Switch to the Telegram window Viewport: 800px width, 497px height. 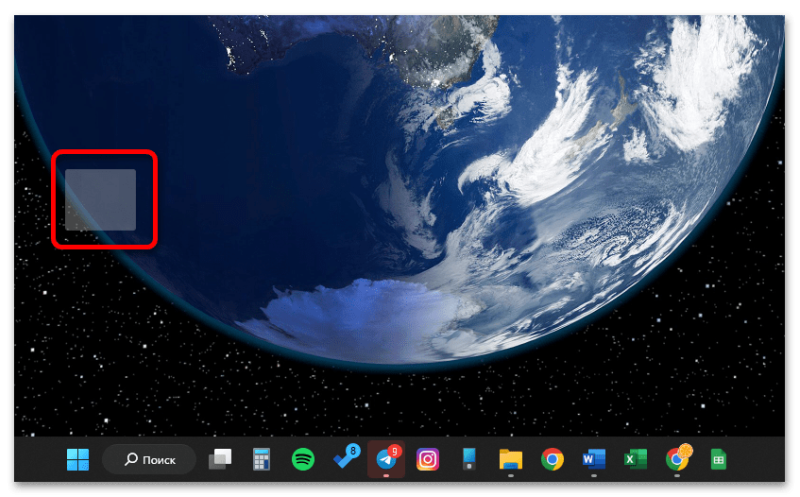click(386, 460)
